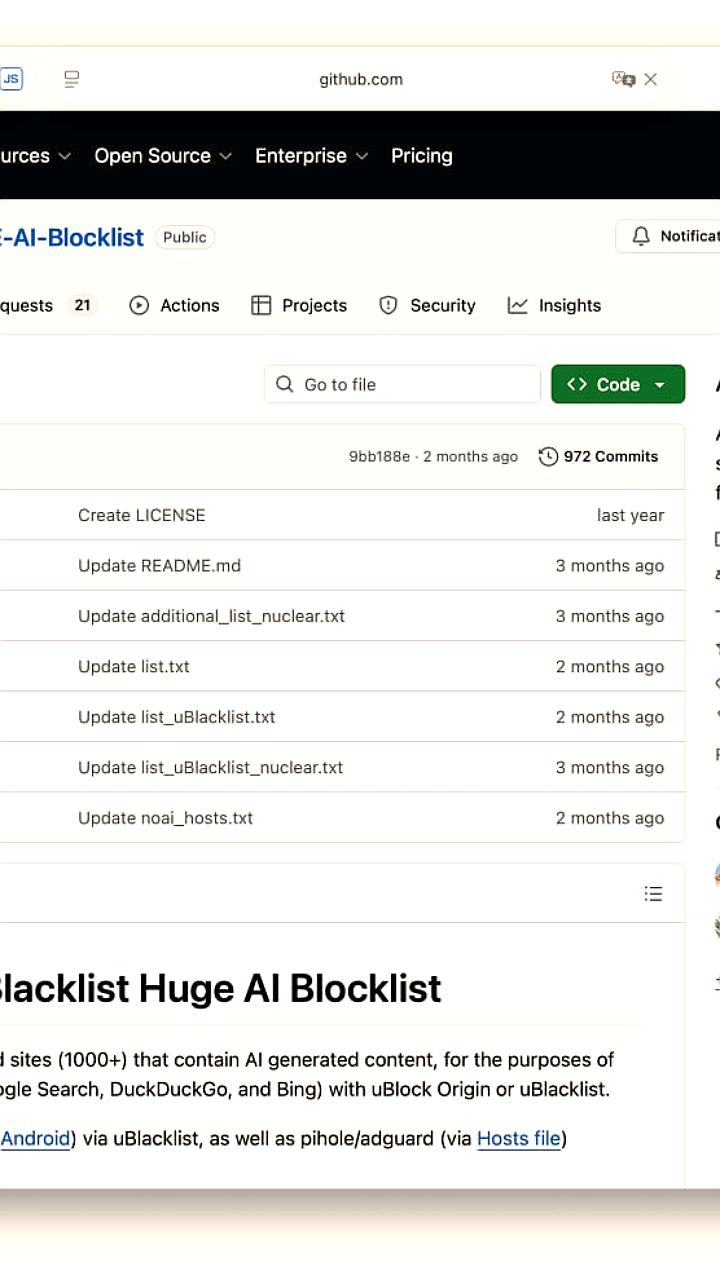
Task: Click the Hosts file link
Action: (x=518, y=1138)
